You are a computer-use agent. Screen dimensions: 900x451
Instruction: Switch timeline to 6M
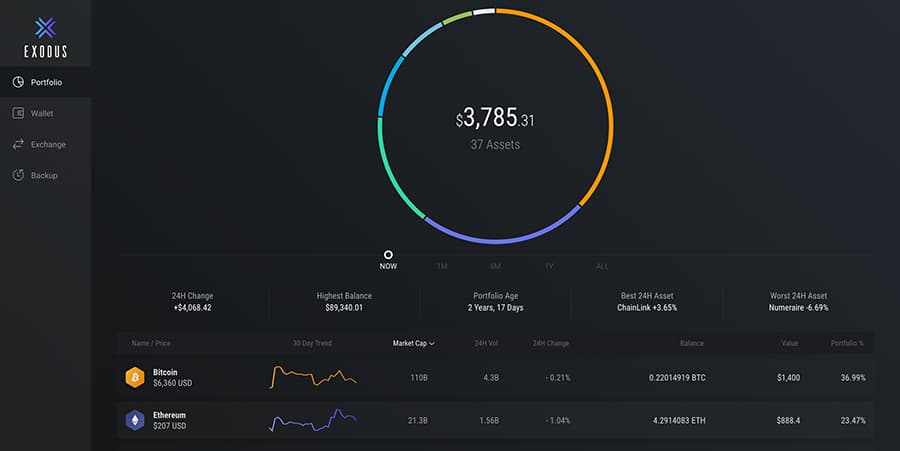pos(495,266)
